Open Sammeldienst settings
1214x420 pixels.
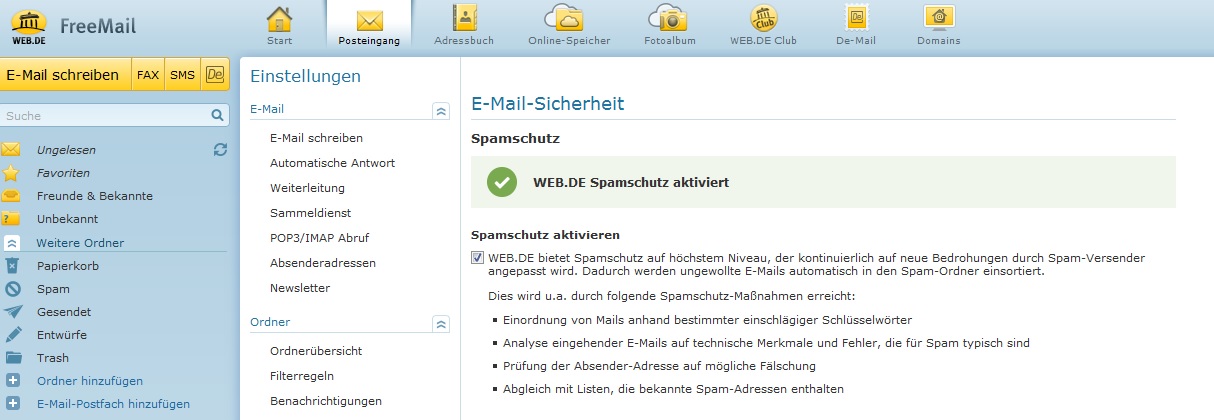(310, 213)
